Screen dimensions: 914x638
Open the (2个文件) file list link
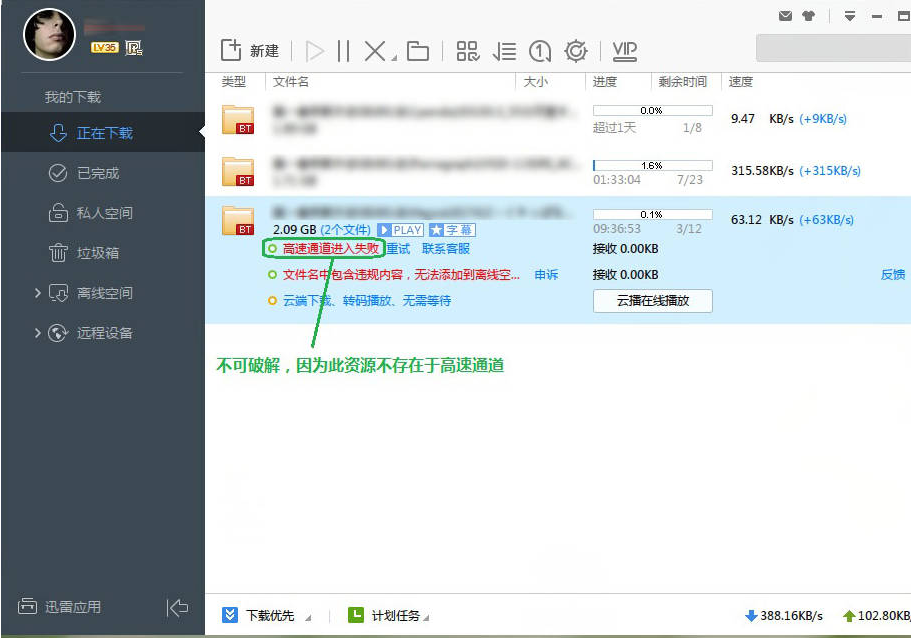pos(346,230)
